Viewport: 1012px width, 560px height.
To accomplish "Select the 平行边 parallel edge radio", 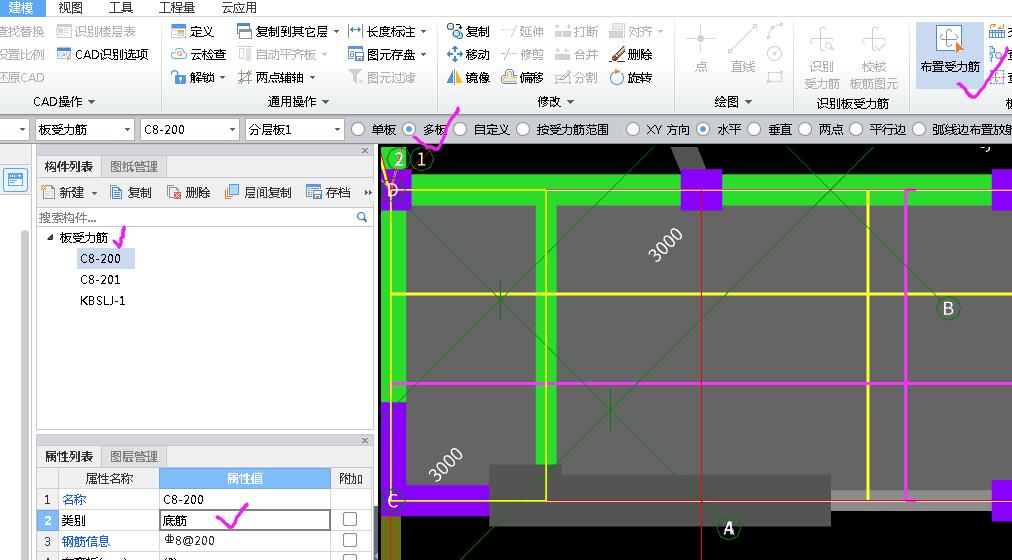I will [856, 129].
